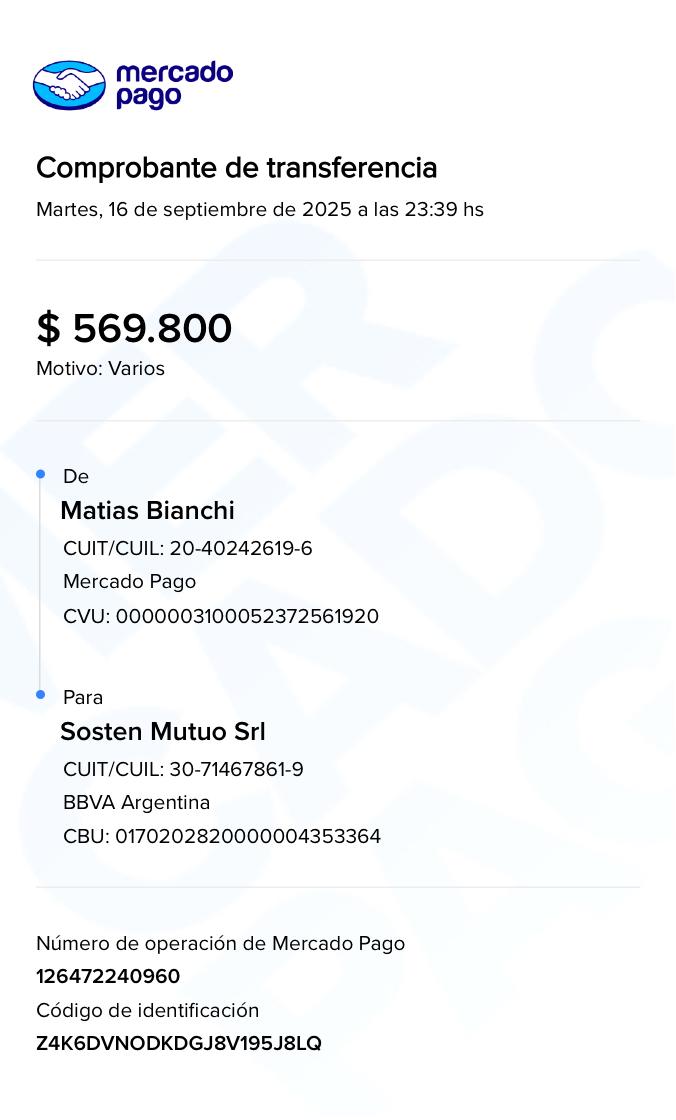Screen dimensions: 676x1120
Task: Click the Motivo: Varios text
Action: pos(100,368)
